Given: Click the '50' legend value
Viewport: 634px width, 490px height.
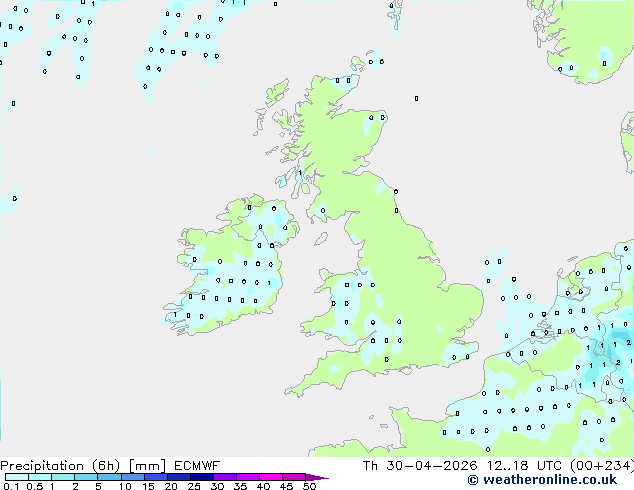Looking at the screenshot, I should (309, 486).
